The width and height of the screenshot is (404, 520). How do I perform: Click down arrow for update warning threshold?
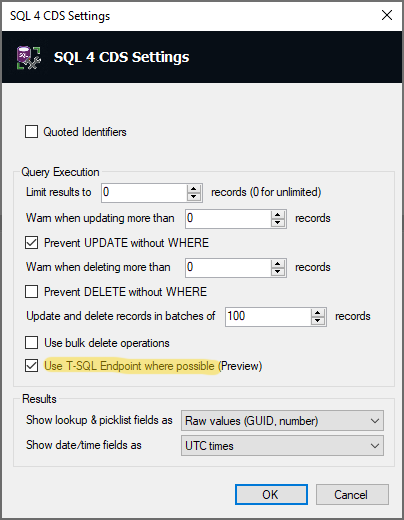coord(278,223)
